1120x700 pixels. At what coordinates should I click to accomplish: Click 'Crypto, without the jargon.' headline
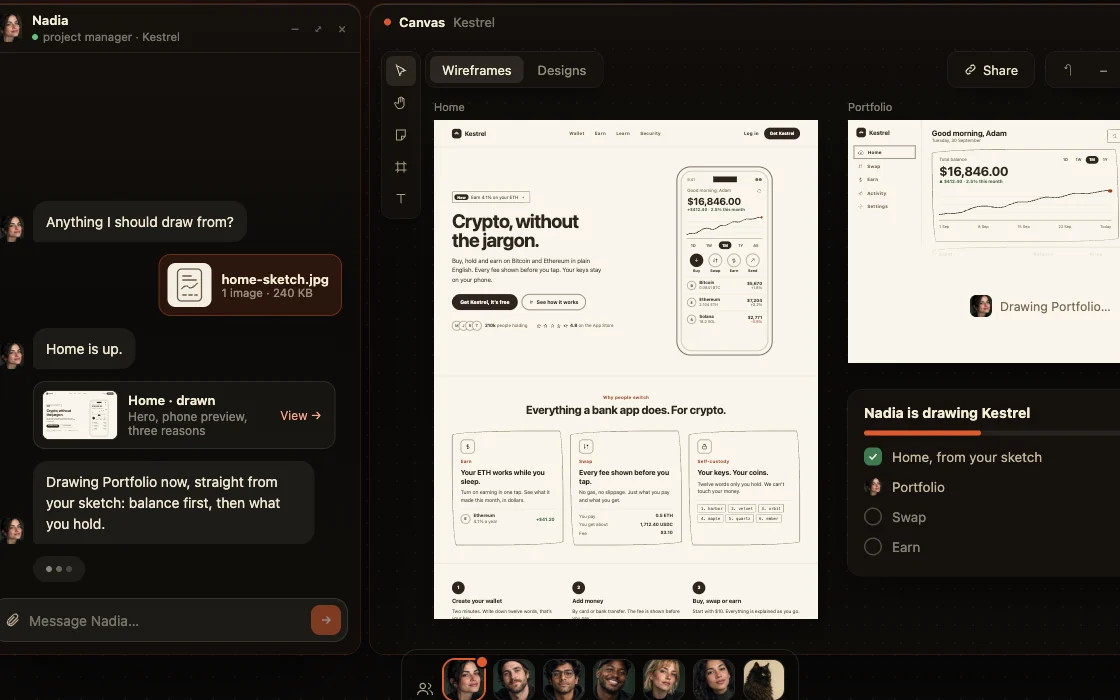515,231
